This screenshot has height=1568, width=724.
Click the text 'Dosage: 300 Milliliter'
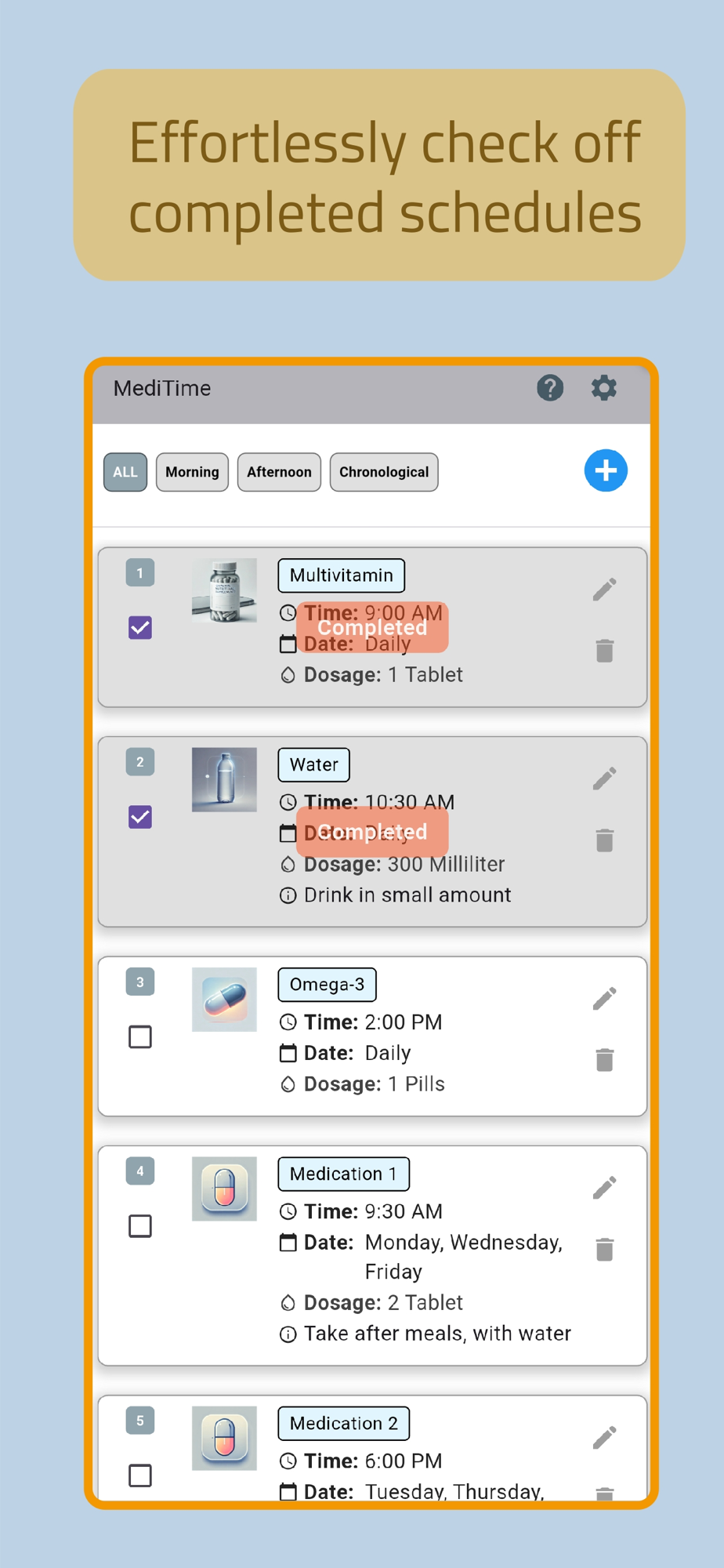[x=404, y=864]
